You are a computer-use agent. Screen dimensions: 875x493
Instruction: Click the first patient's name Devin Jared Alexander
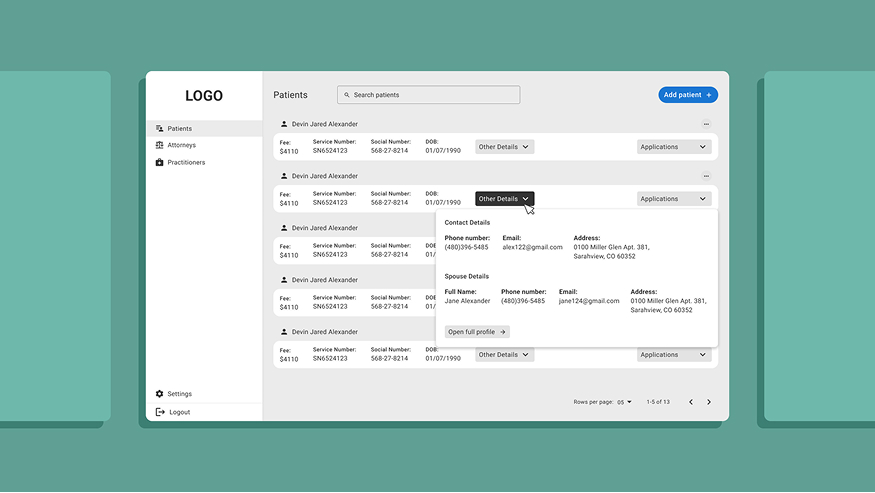[325, 124]
